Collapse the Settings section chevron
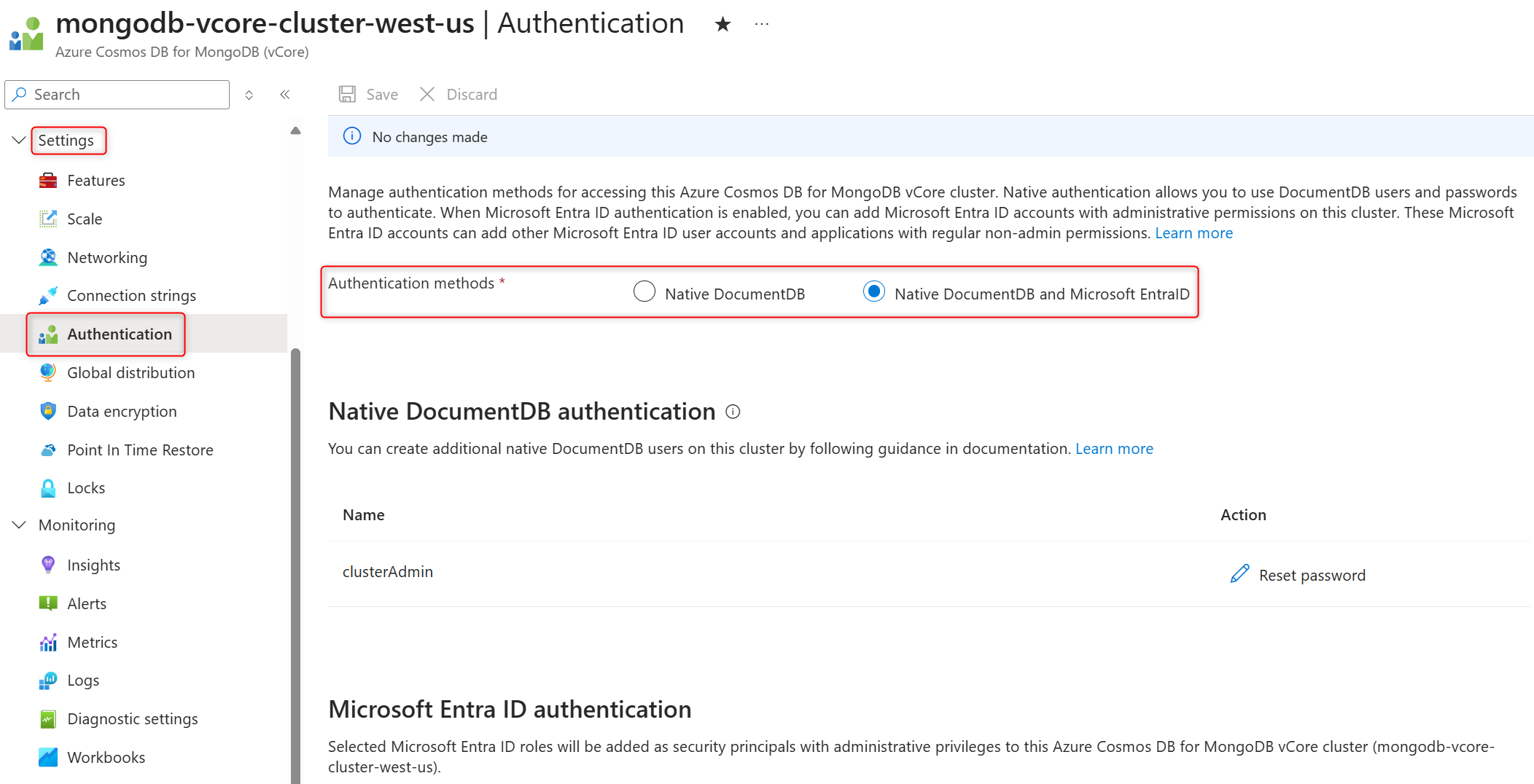The height and width of the screenshot is (784, 1534). [19, 140]
